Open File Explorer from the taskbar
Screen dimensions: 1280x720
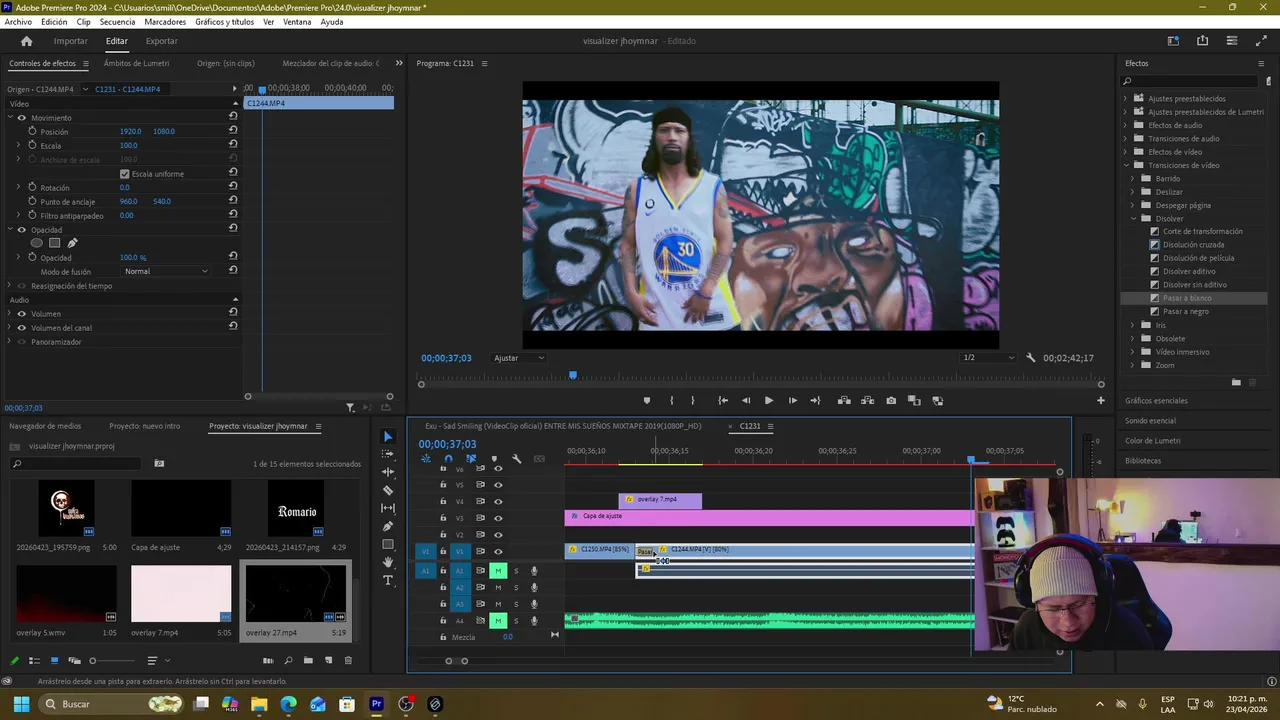click(259, 704)
